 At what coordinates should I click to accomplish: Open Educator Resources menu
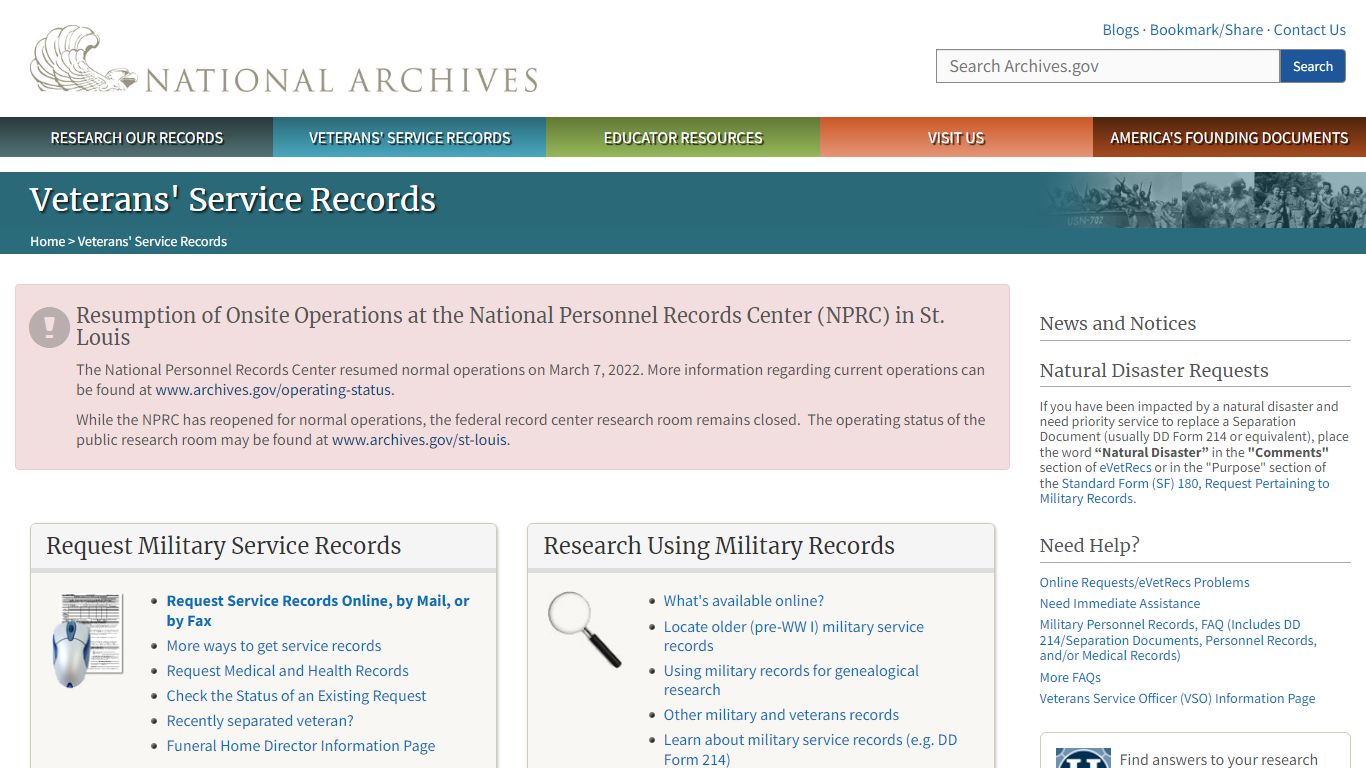[683, 138]
